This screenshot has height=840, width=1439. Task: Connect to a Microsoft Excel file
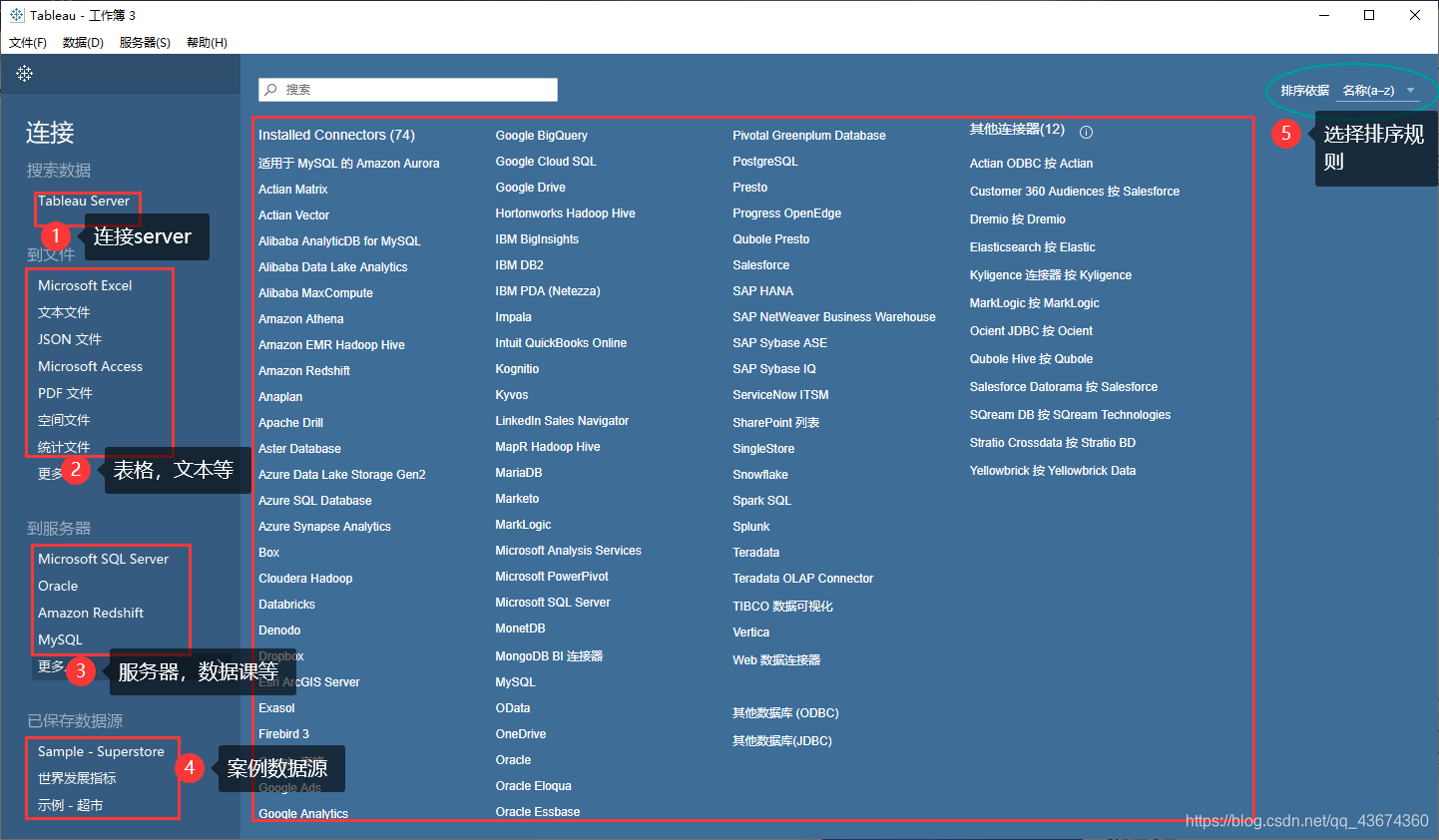85,285
